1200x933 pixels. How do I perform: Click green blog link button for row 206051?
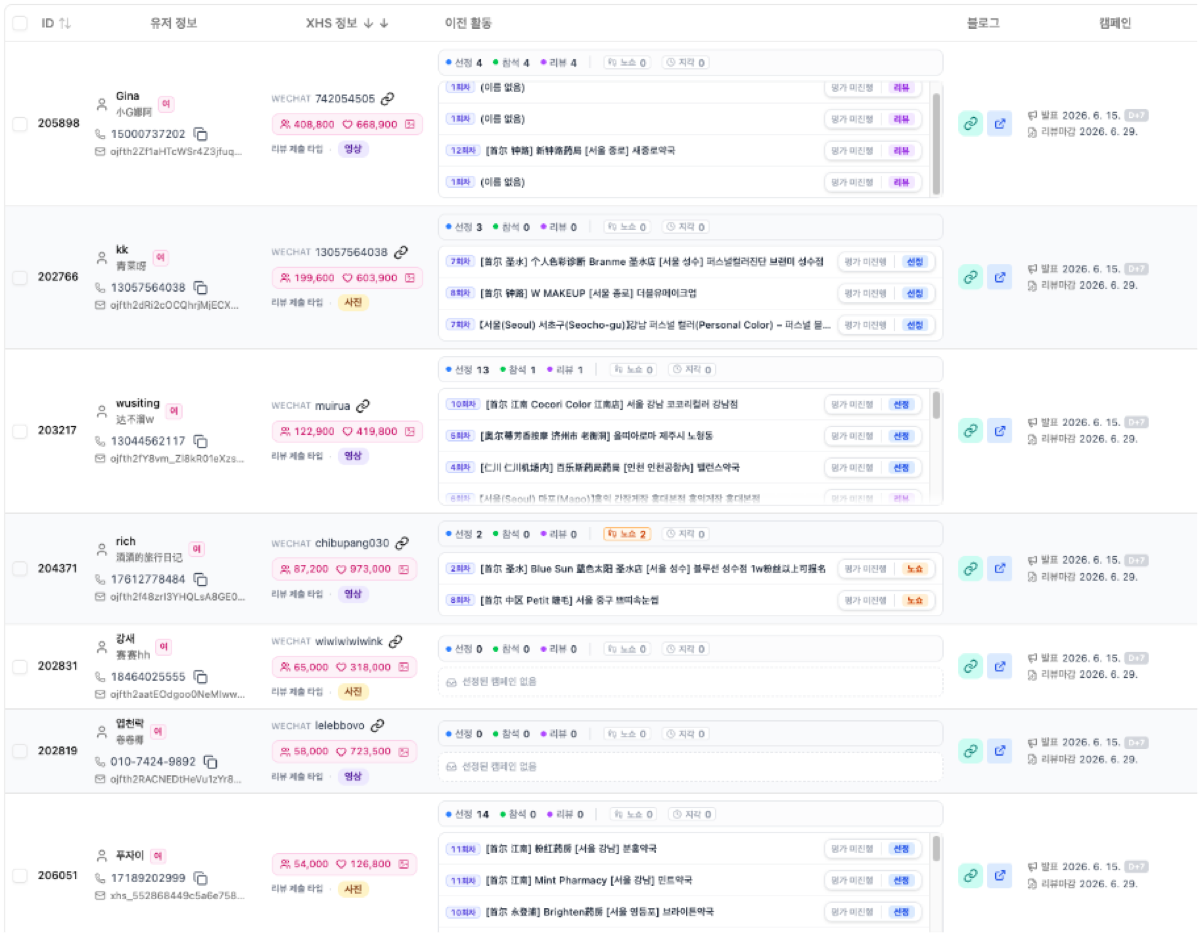tap(970, 876)
